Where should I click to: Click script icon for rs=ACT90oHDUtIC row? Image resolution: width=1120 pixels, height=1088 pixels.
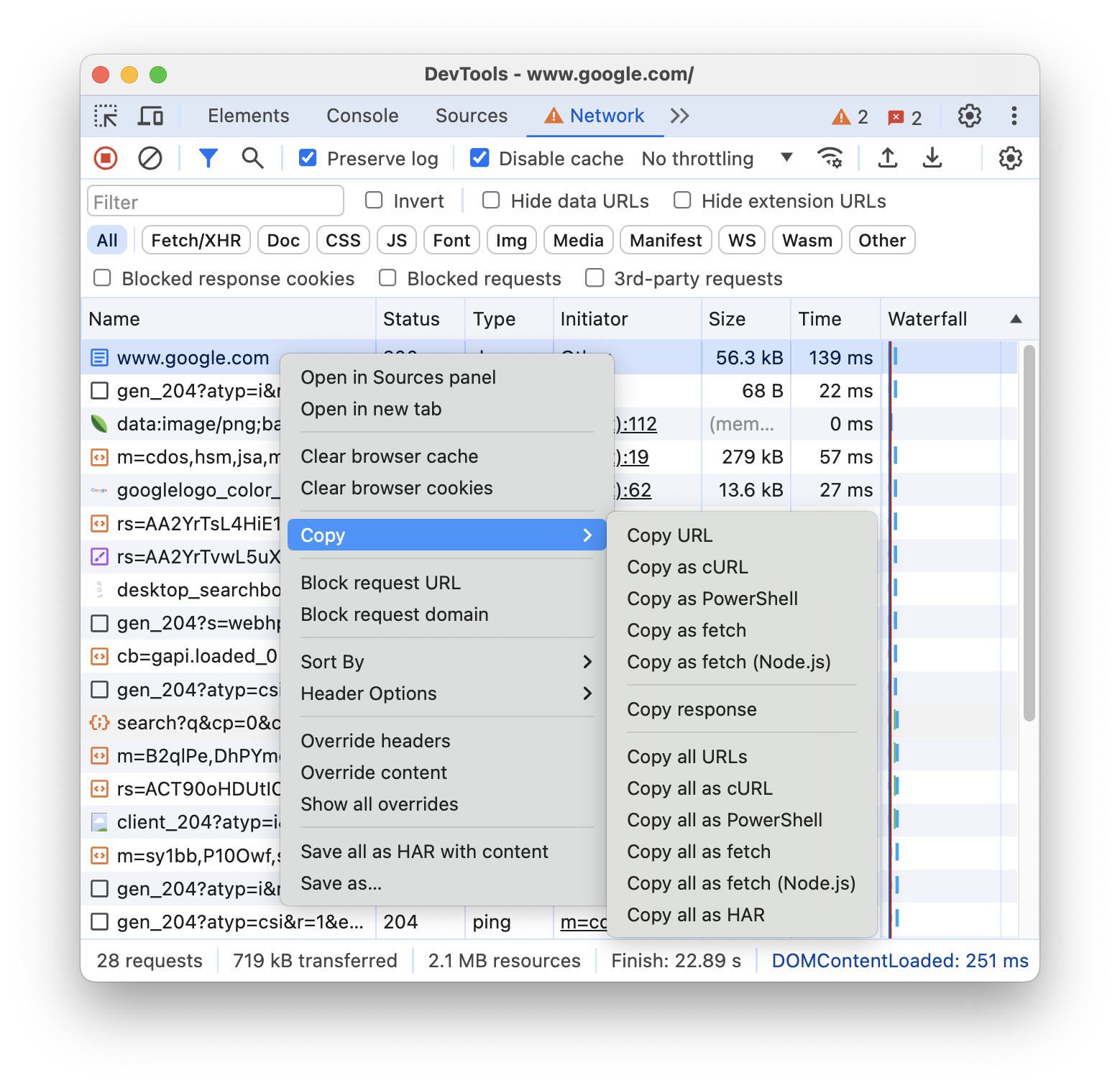click(99, 789)
